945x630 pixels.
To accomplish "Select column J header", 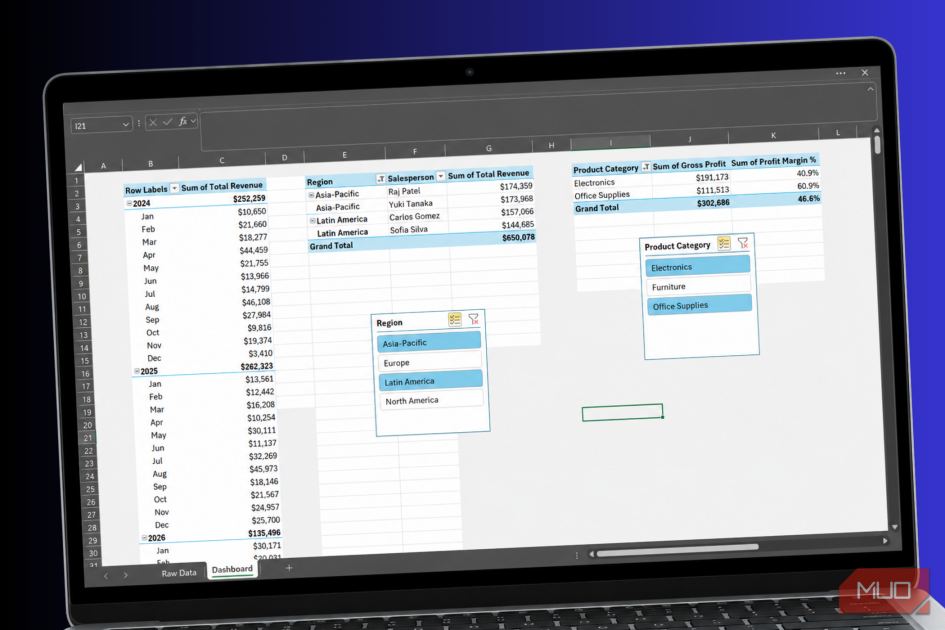I will [689, 139].
